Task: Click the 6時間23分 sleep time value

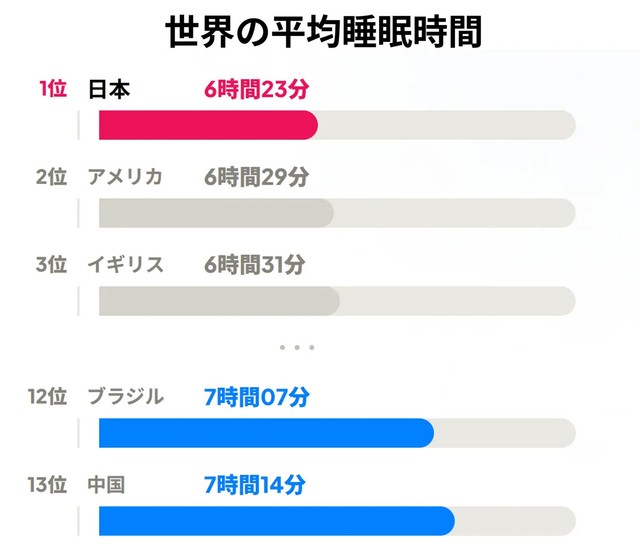Action: pyautogui.click(x=256, y=90)
